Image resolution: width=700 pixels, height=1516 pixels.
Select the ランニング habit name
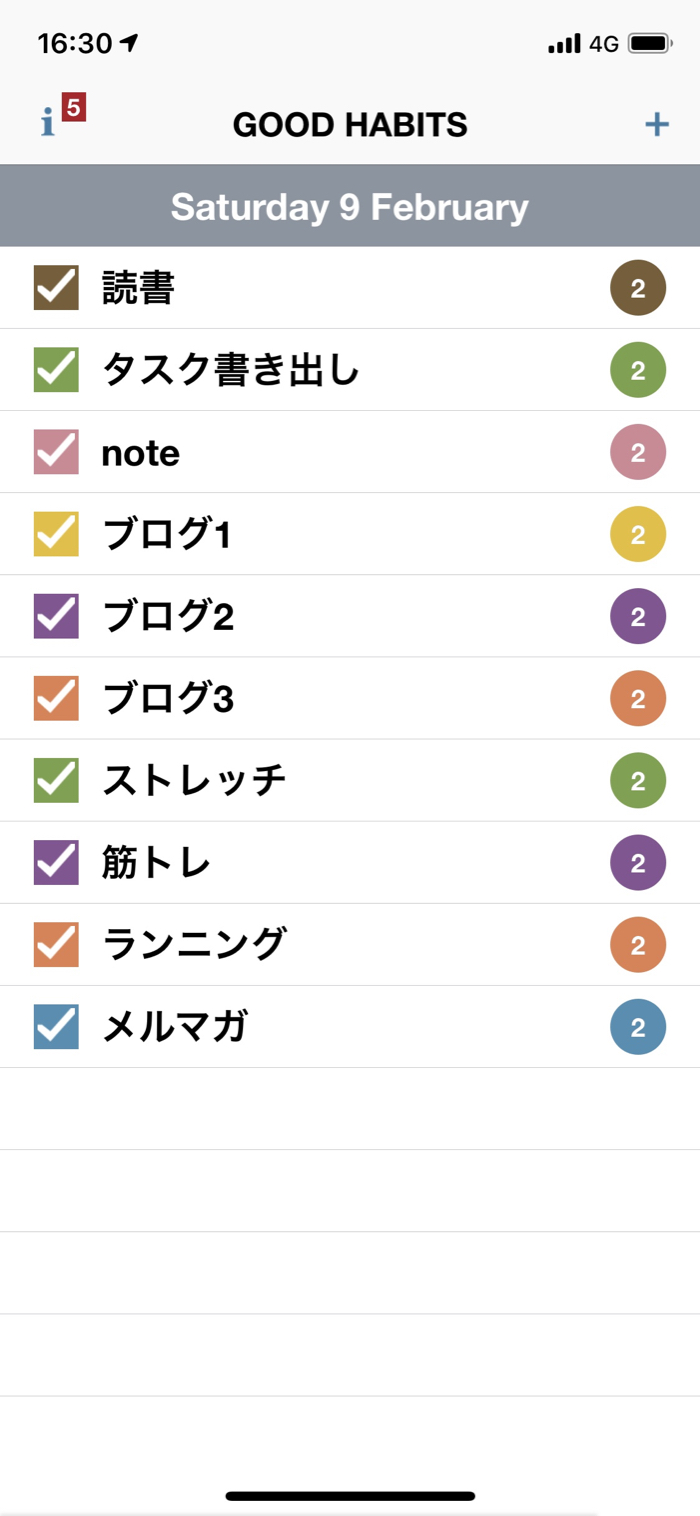pos(194,944)
